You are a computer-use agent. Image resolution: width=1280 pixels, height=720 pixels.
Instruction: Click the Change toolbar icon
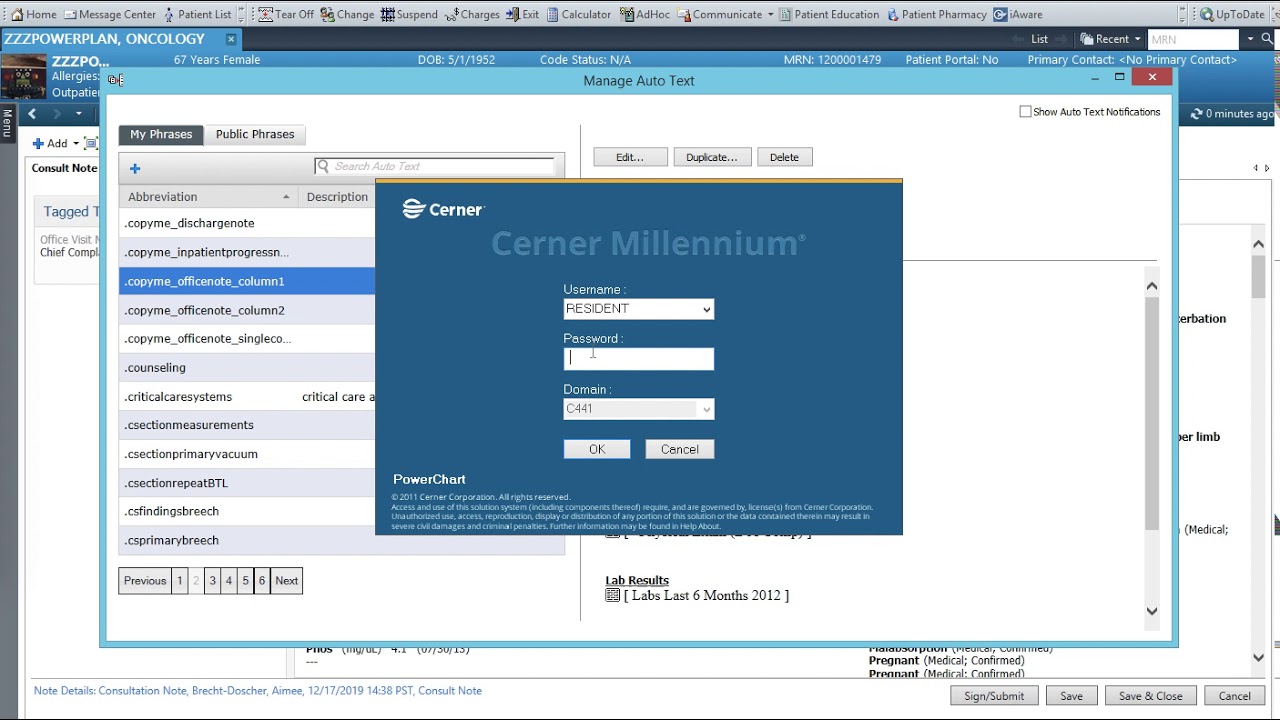tap(347, 14)
